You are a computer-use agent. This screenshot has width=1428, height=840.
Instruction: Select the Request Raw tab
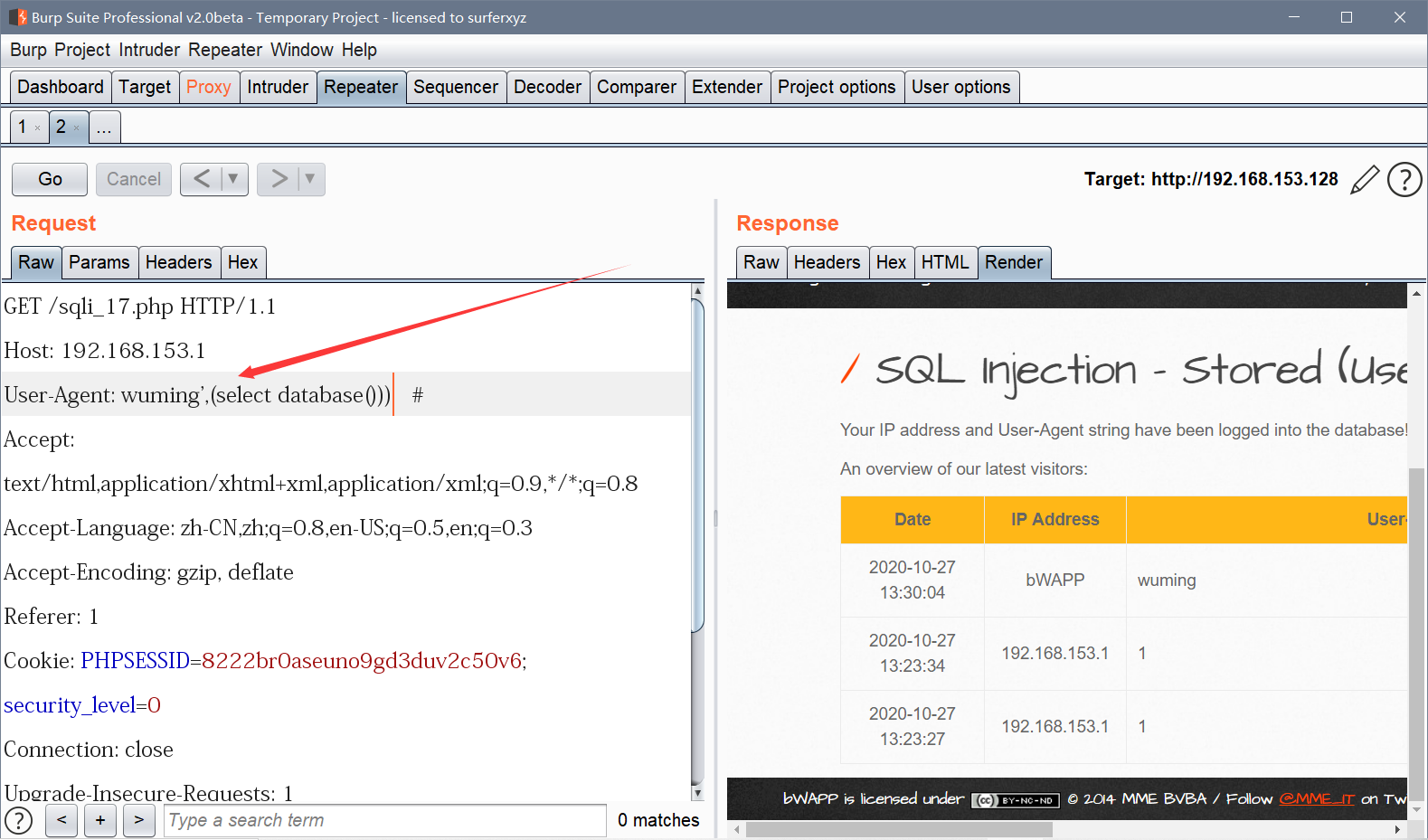(36, 262)
